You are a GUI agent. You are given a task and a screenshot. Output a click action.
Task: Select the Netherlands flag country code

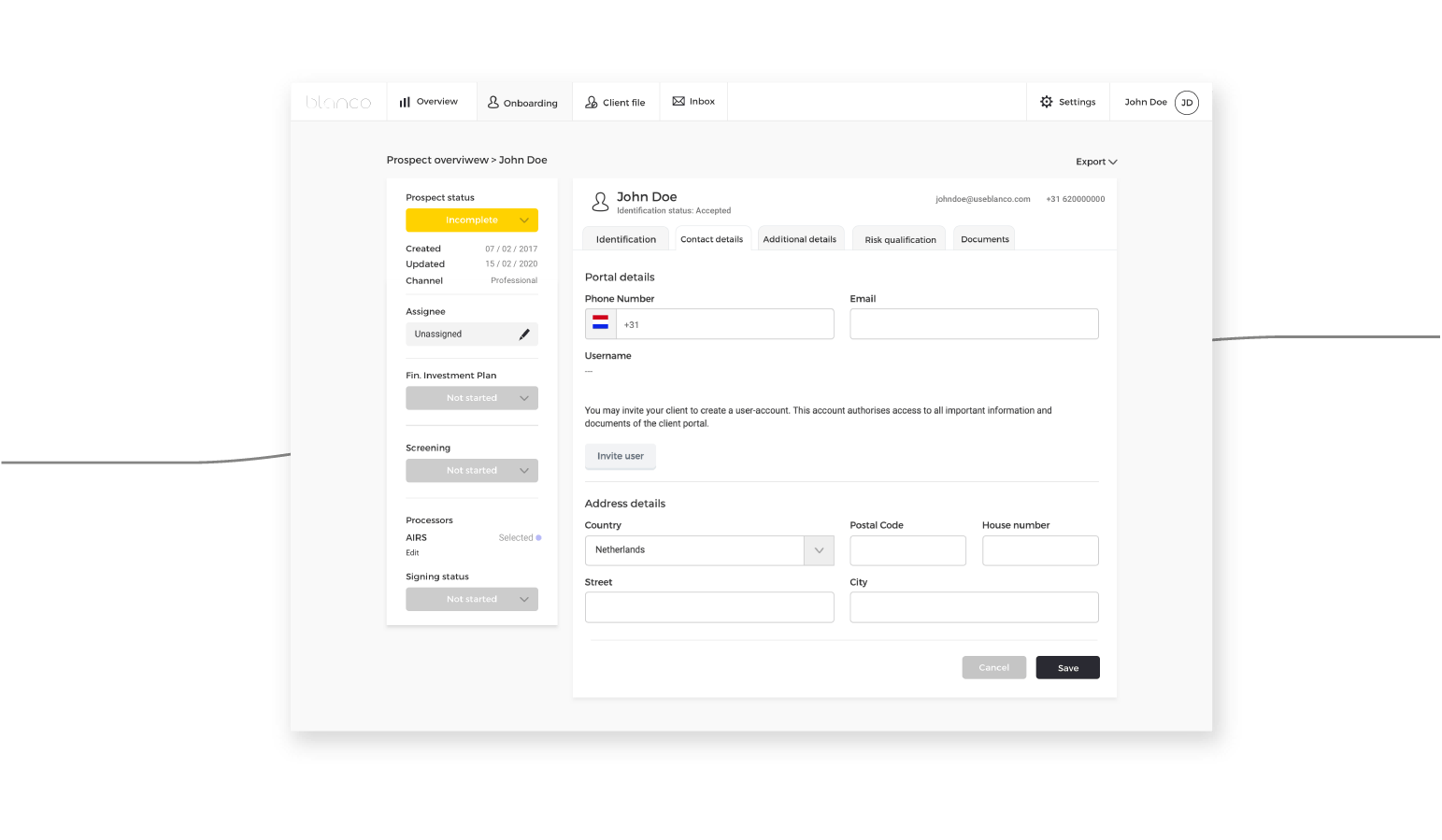click(601, 323)
